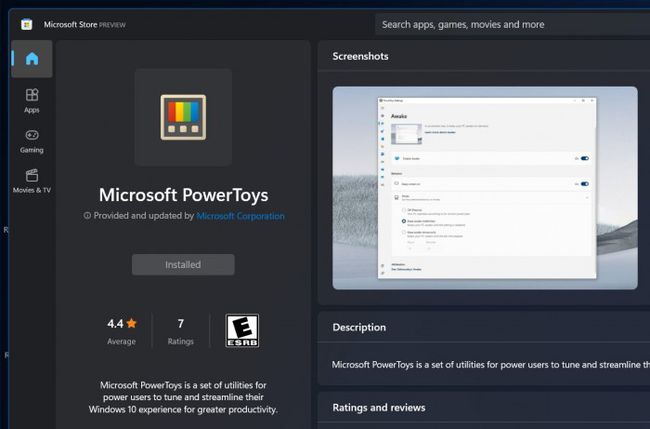Click the Microsoft PowerToys title text
The image size is (650, 429).
click(183, 194)
